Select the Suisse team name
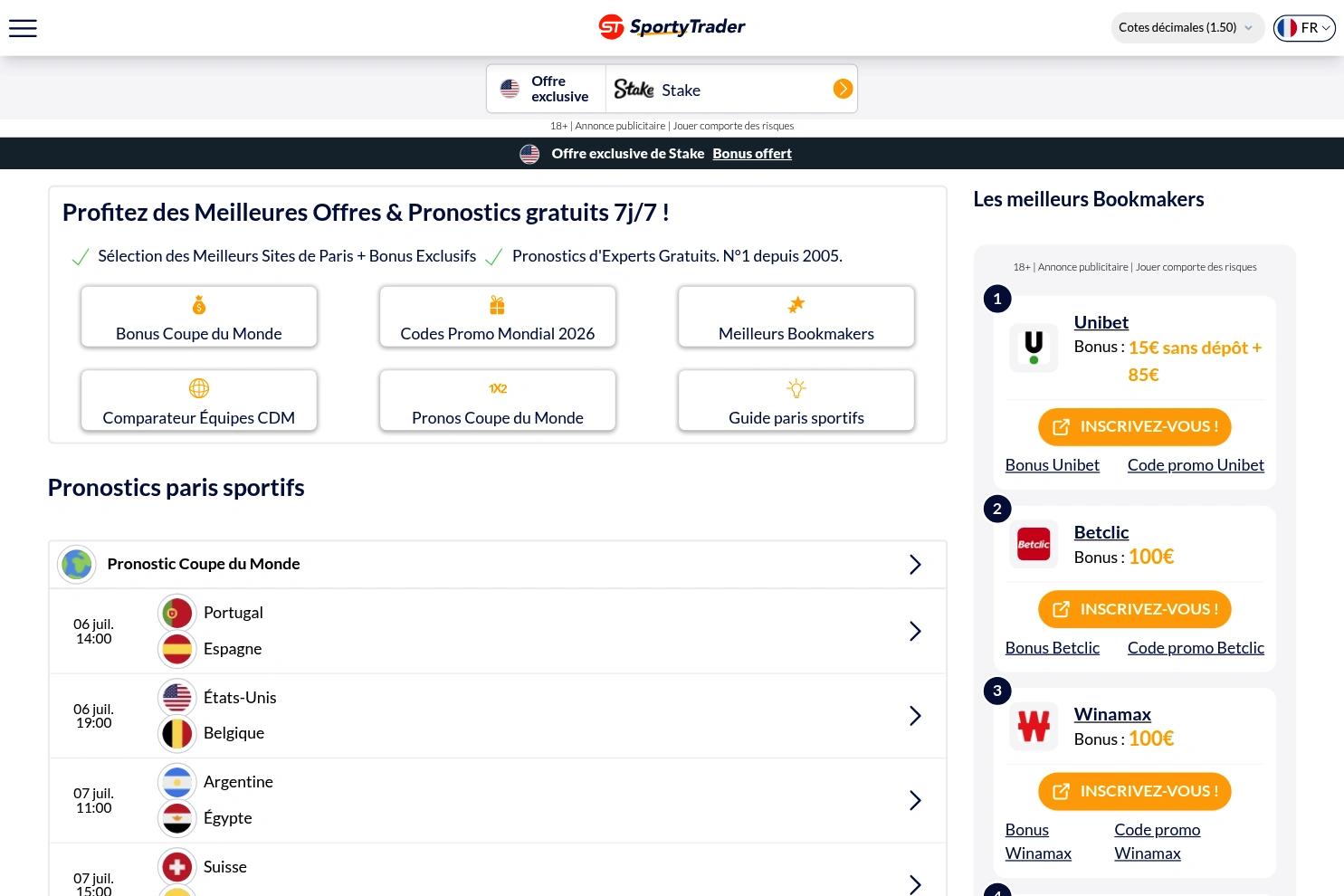The width and height of the screenshot is (1344, 896). click(225, 867)
